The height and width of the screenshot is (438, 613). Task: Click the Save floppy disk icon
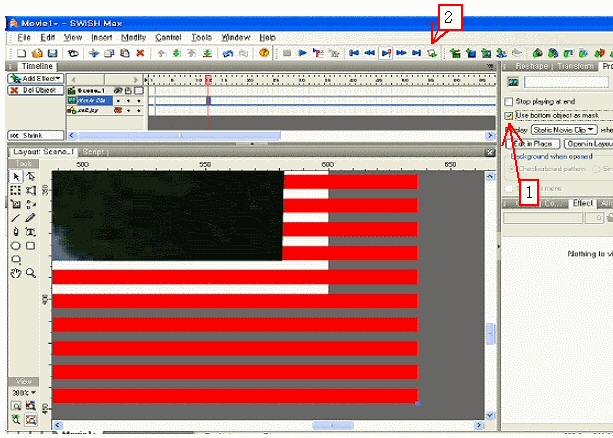click(52, 53)
